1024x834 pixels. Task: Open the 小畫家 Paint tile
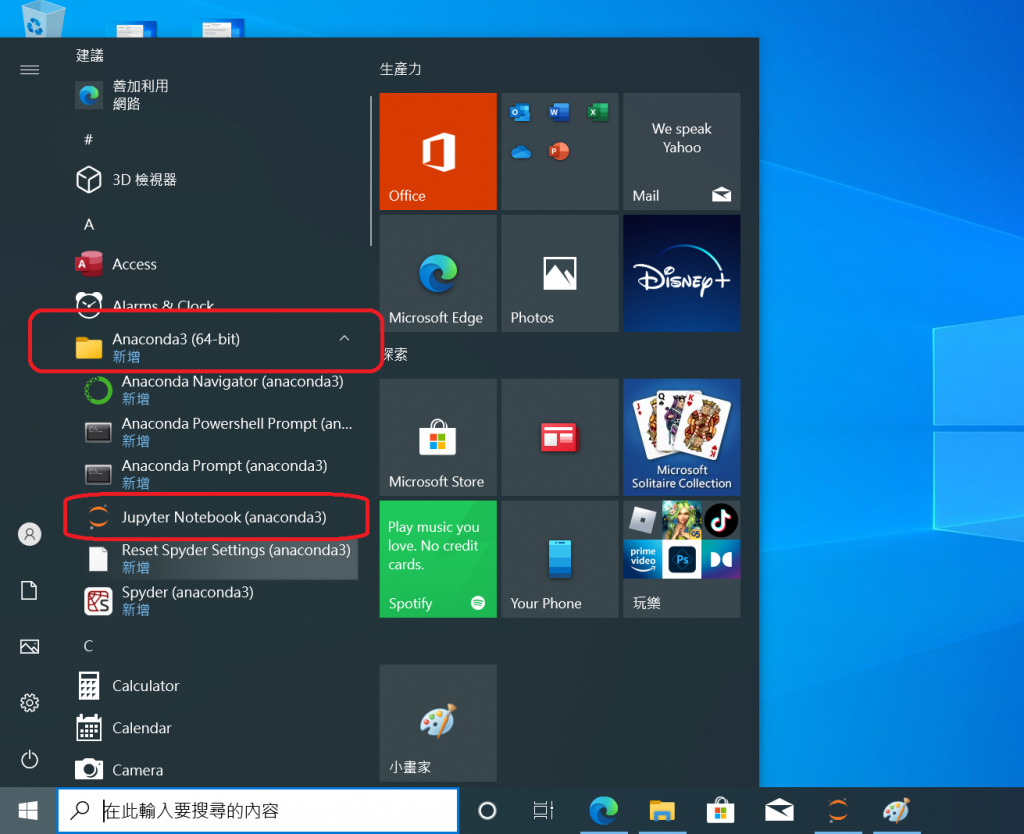[x=438, y=723]
